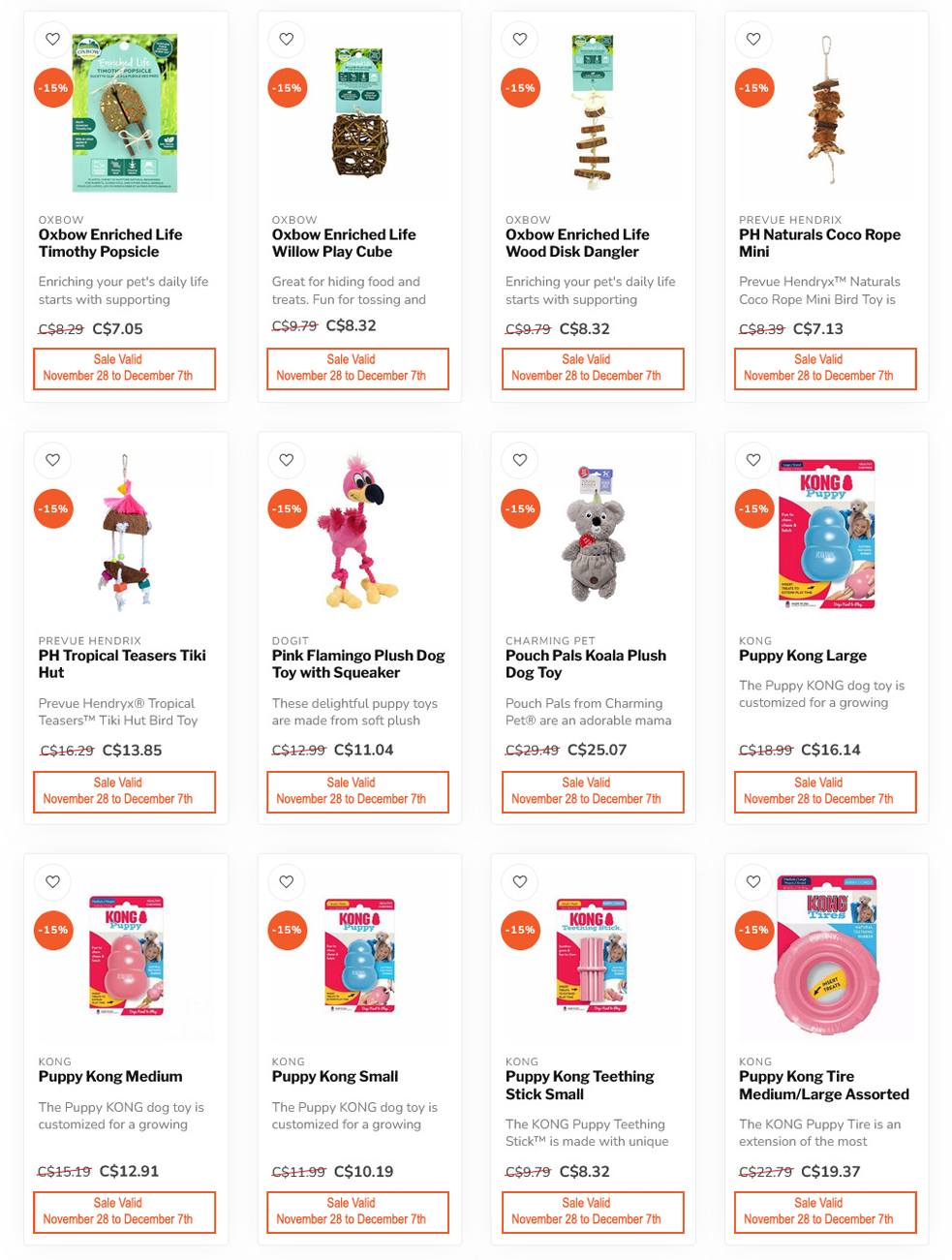The image size is (952, 1260).
Task: Open Puppy Kong Teething Stick Small title
Action: [x=579, y=1085]
